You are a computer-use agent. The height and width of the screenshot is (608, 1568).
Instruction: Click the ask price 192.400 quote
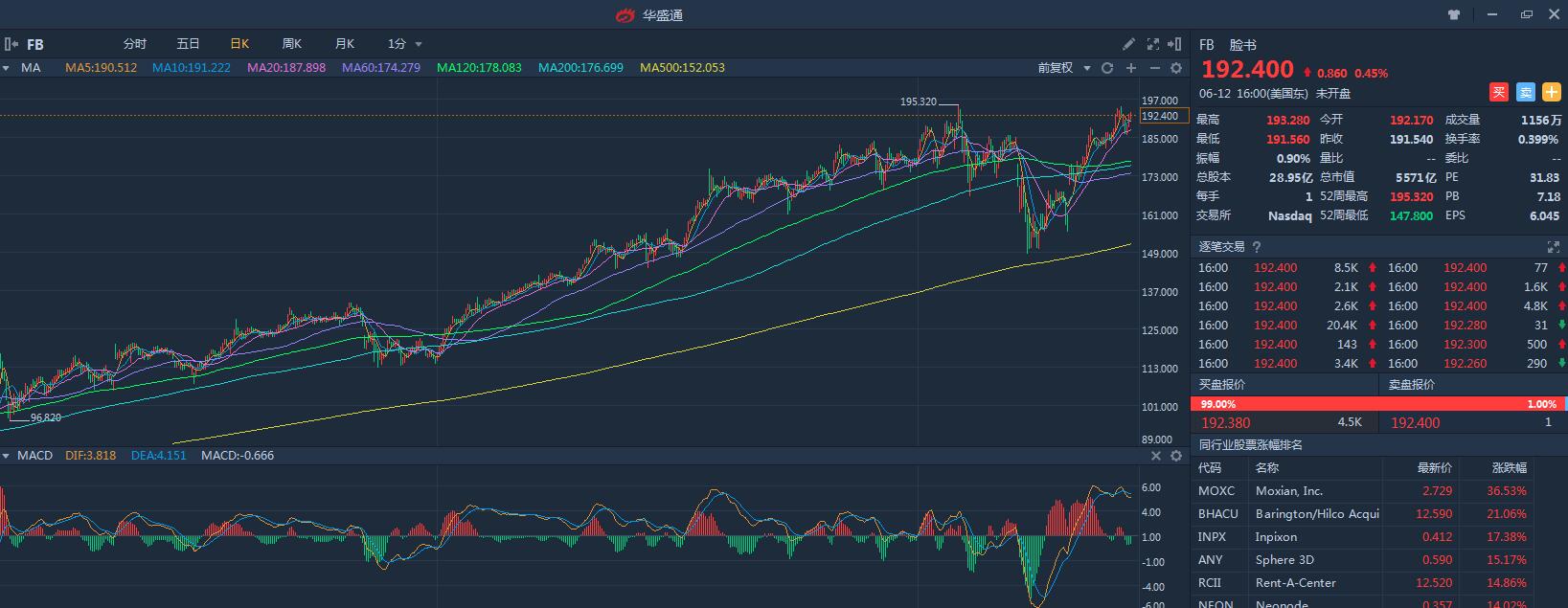click(x=1415, y=422)
